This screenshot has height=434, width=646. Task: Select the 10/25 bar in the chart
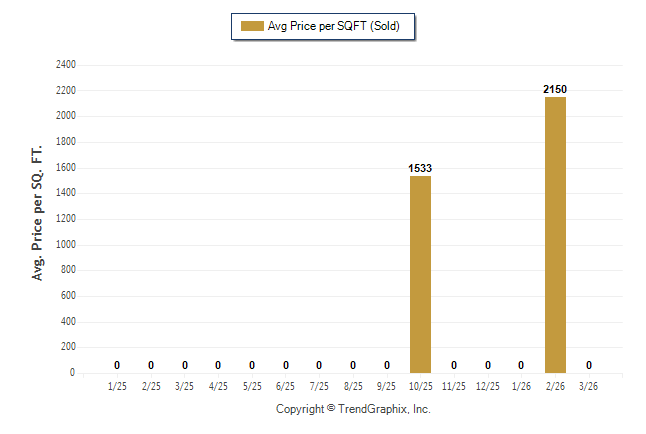click(420, 274)
